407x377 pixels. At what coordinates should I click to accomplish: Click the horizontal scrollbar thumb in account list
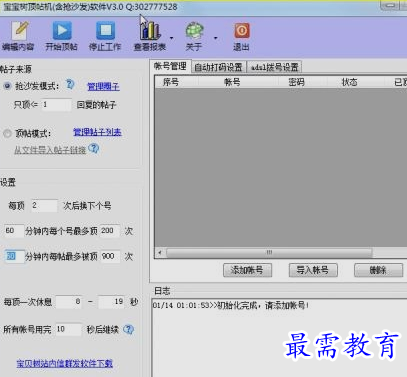[x=269, y=252]
